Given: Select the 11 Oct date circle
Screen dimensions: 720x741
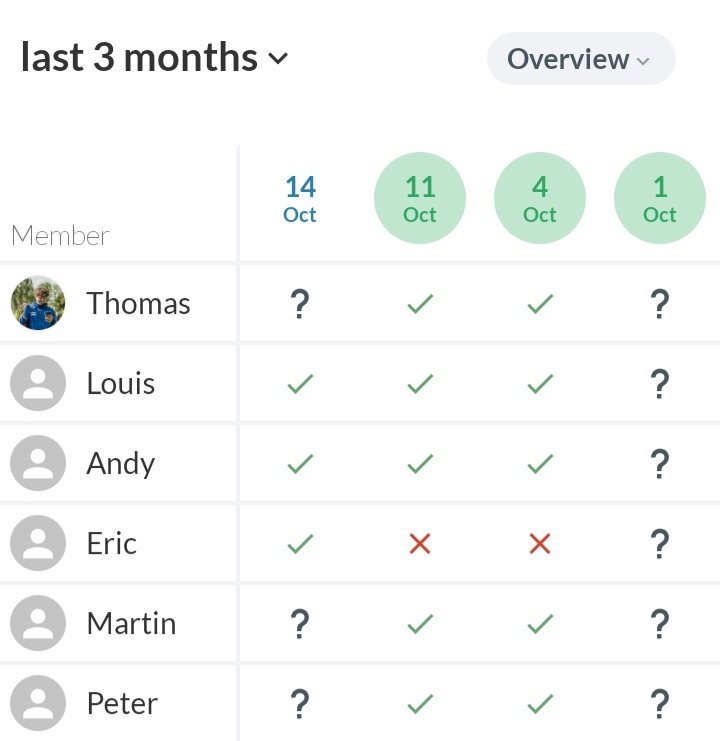Looking at the screenshot, I should tap(420, 199).
